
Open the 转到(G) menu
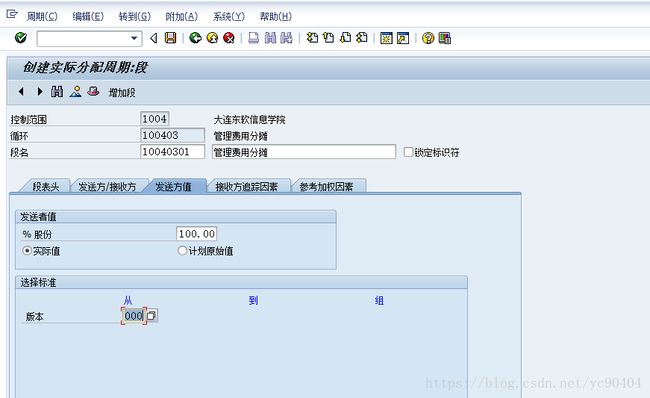tap(135, 16)
